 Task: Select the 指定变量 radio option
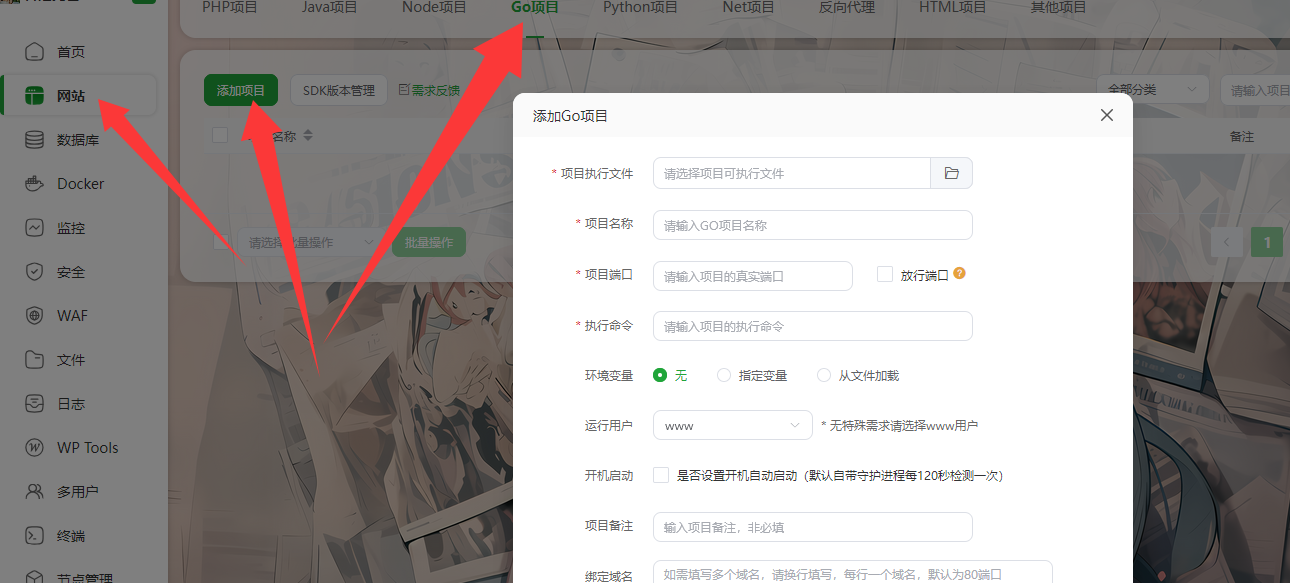point(724,375)
